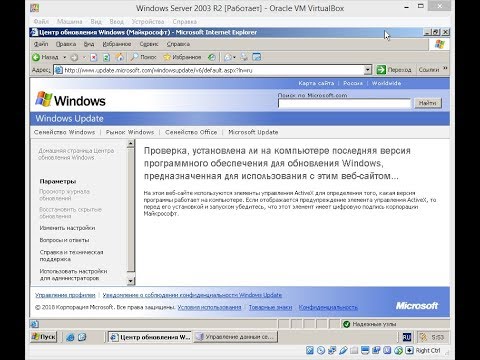
Task: Open the Рынок Windows tab link
Action: [130, 132]
